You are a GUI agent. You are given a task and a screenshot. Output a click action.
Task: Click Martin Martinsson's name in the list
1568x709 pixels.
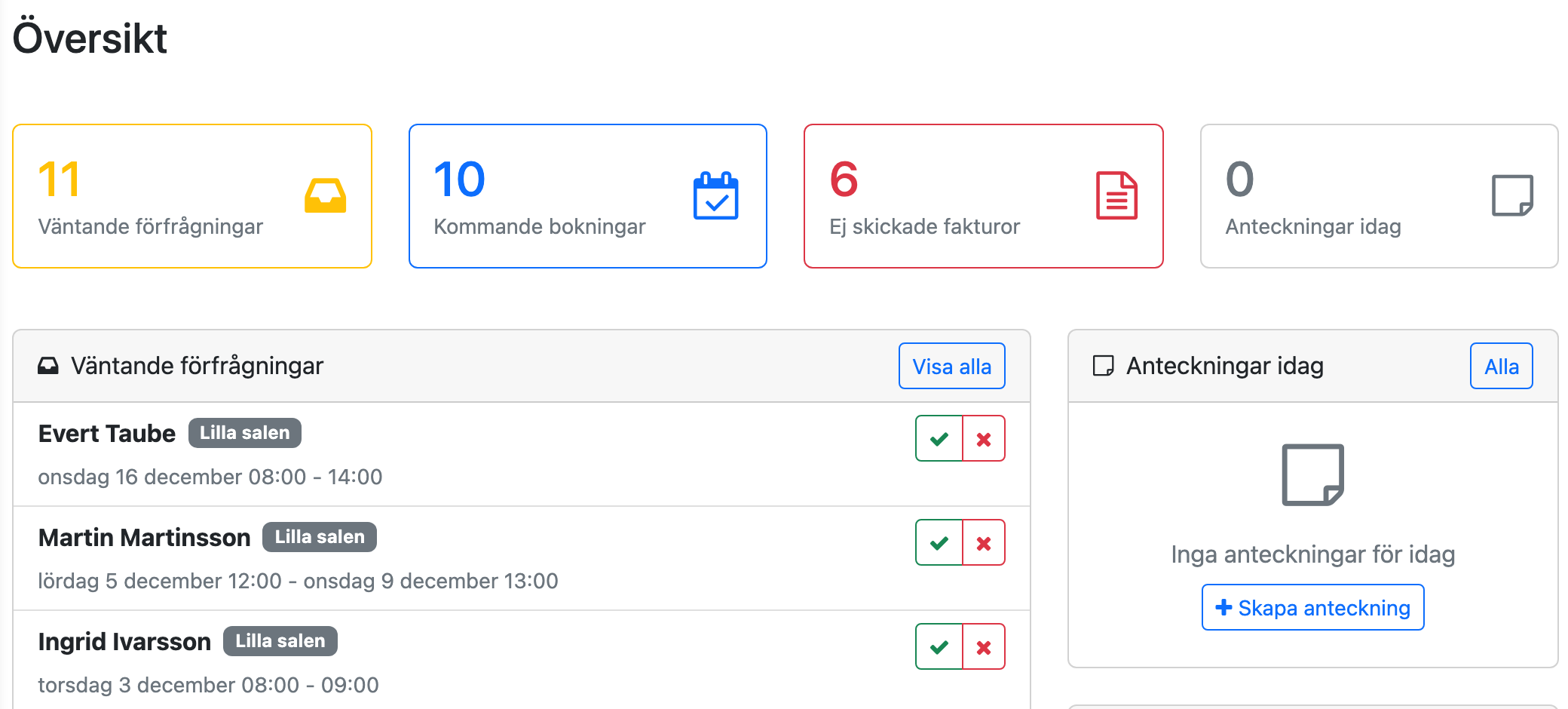[144, 538]
